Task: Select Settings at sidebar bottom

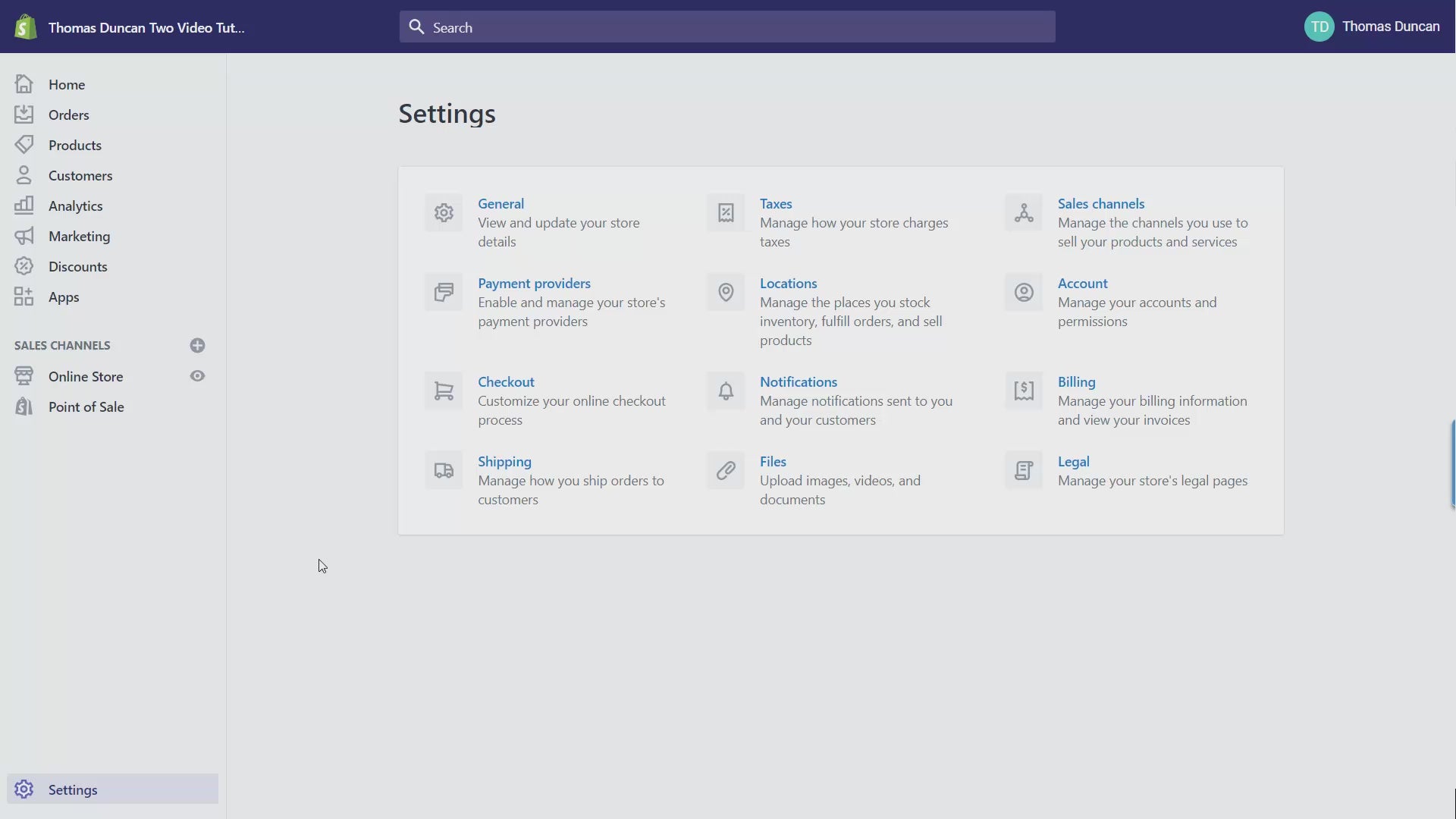Action: (x=113, y=789)
